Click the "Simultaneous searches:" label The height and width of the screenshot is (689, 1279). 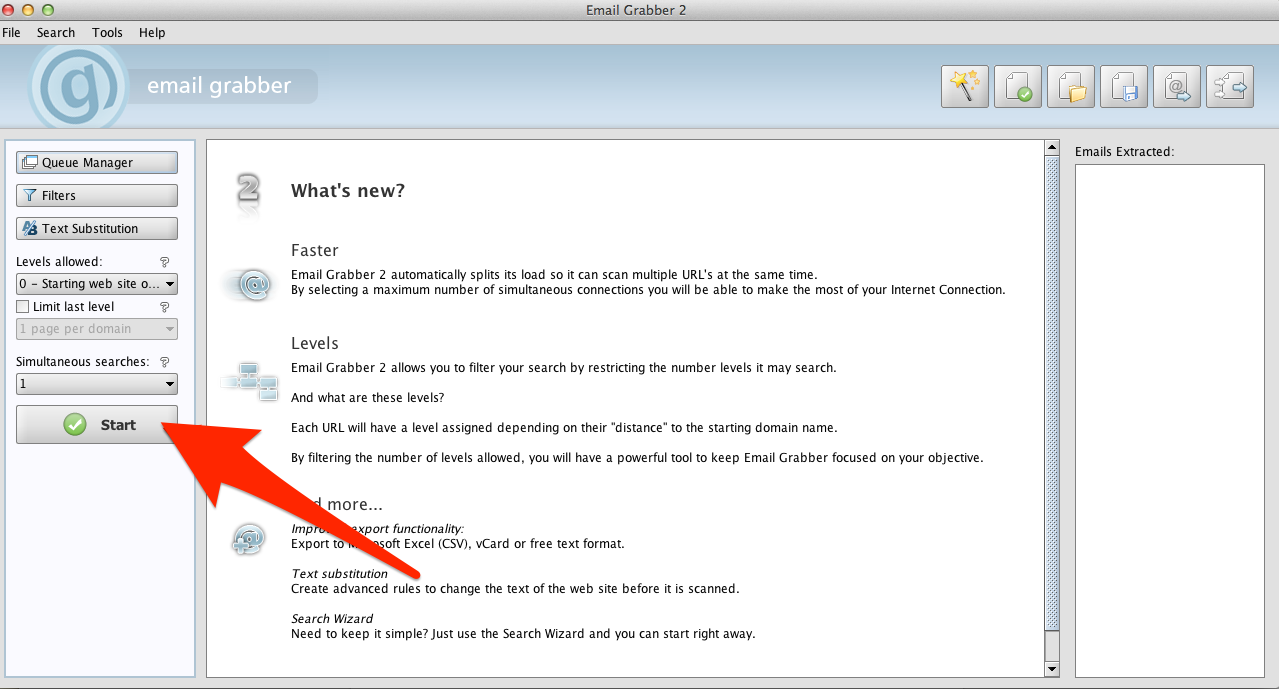pos(82,361)
